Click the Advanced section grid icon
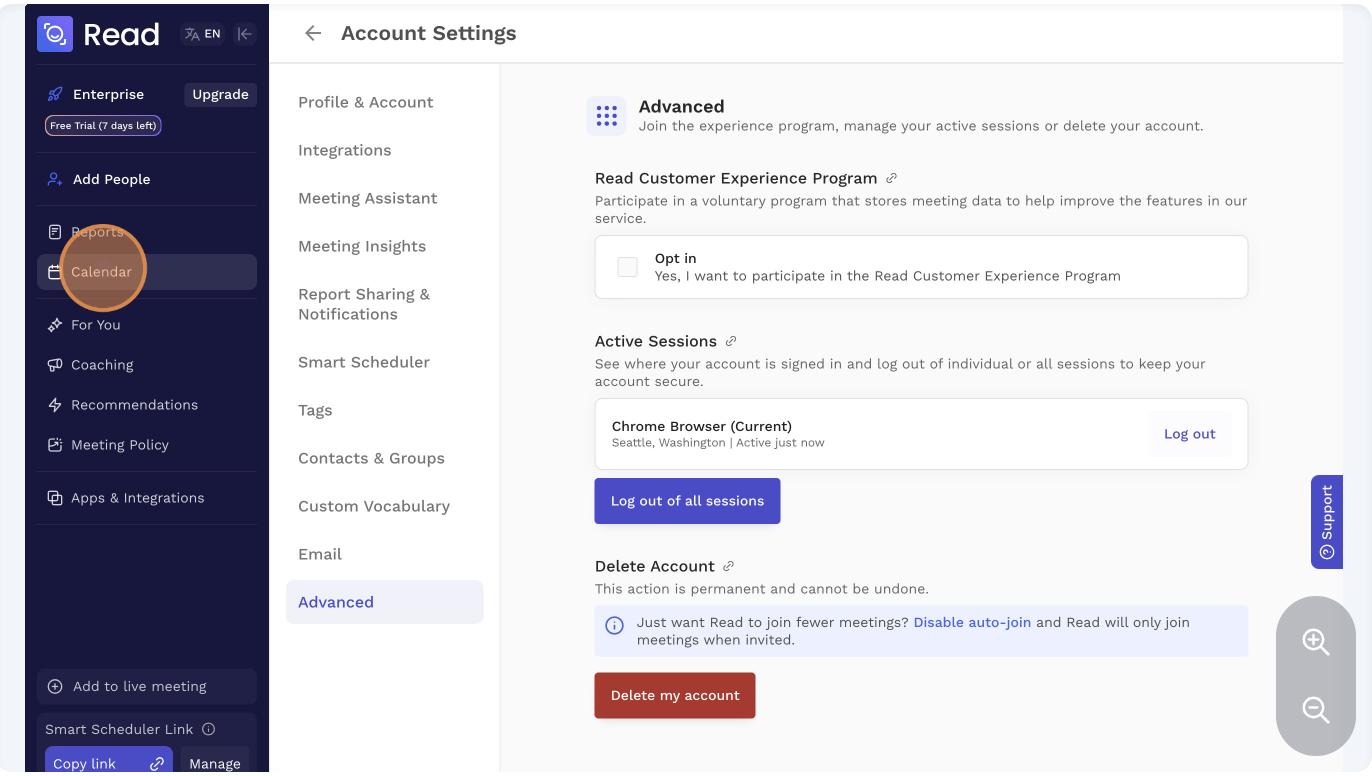Screen dimensions: 1372x776 [x=606, y=116]
